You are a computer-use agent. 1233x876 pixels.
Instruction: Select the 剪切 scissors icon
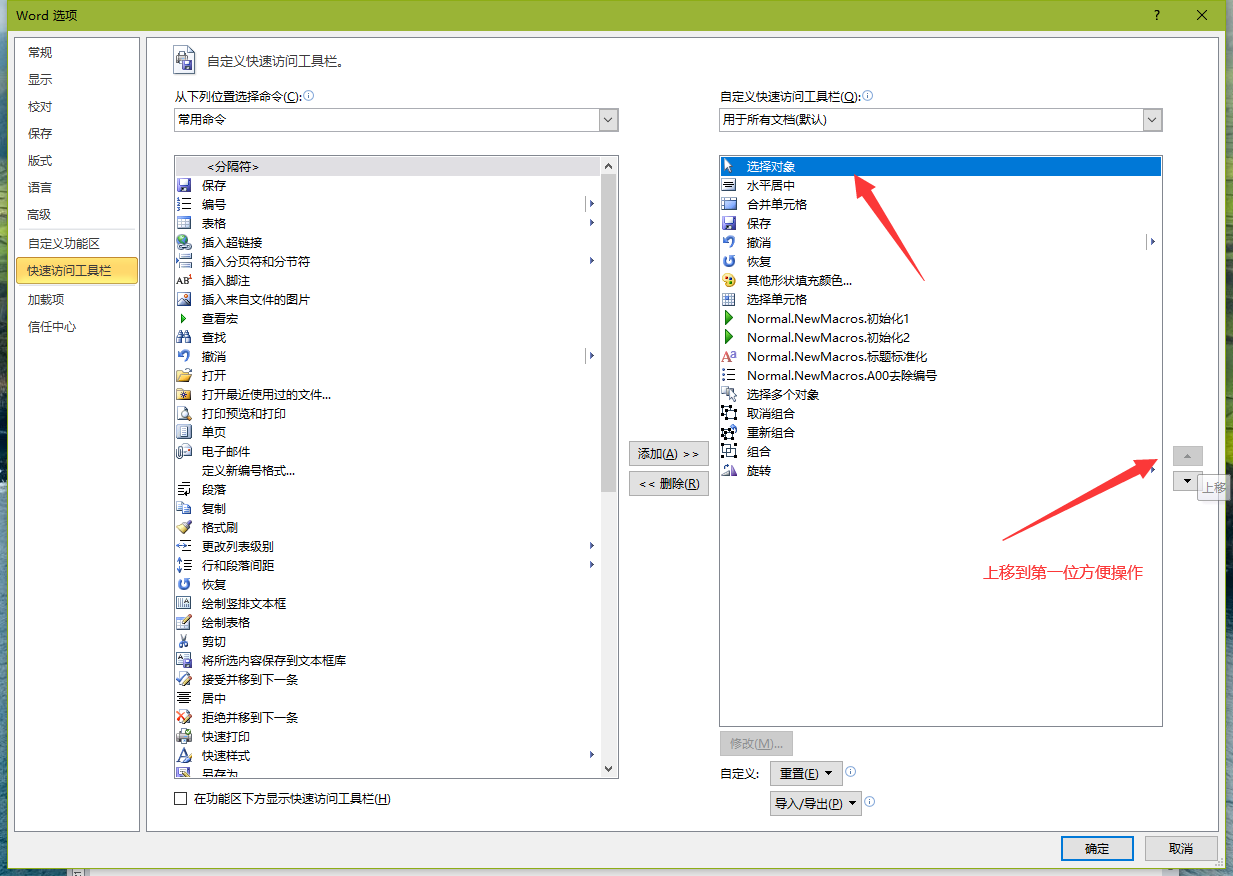(184, 641)
